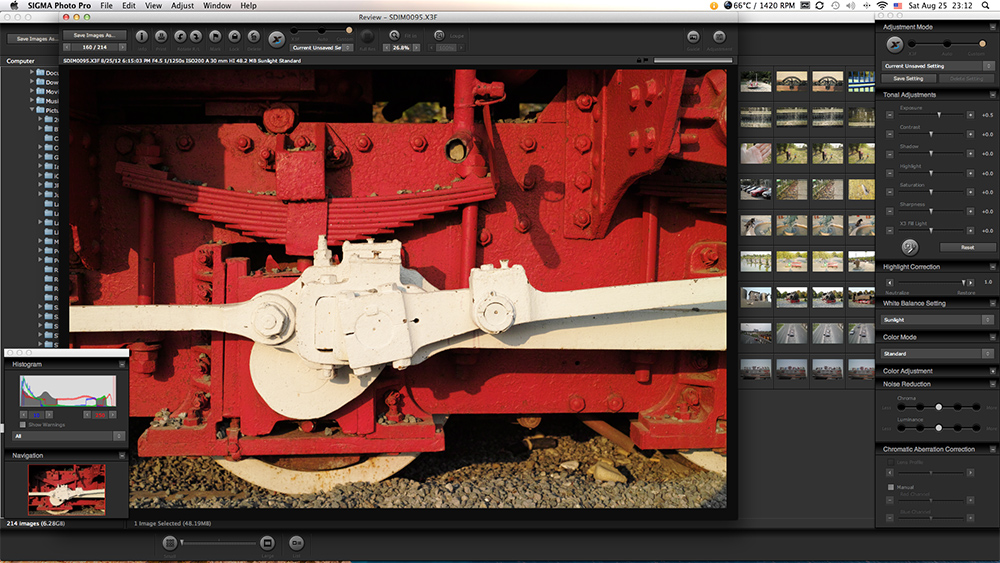1000x563 pixels.
Task: Set Luminance noise reduction to rightmost dot
Action: point(976,428)
